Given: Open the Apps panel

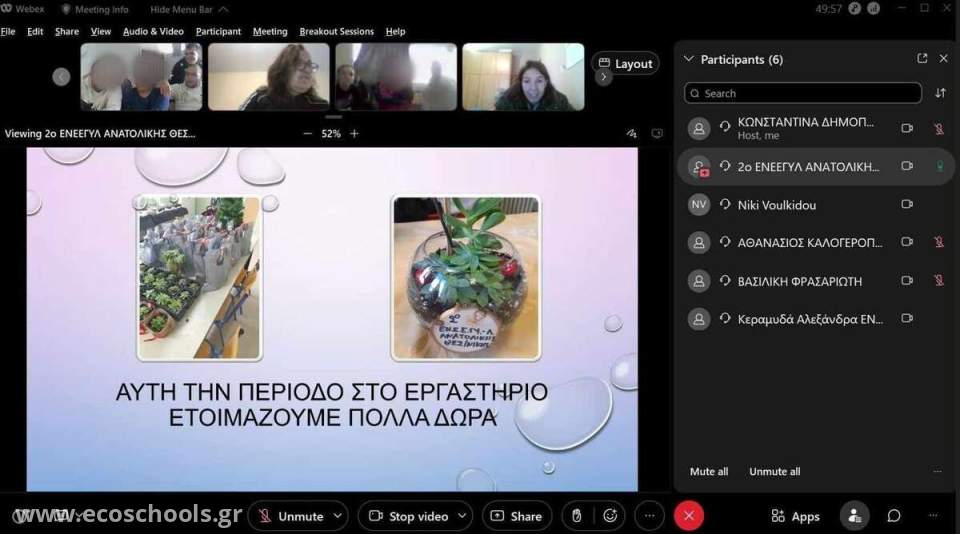Looking at the screenshot, I should pos(796,516).
